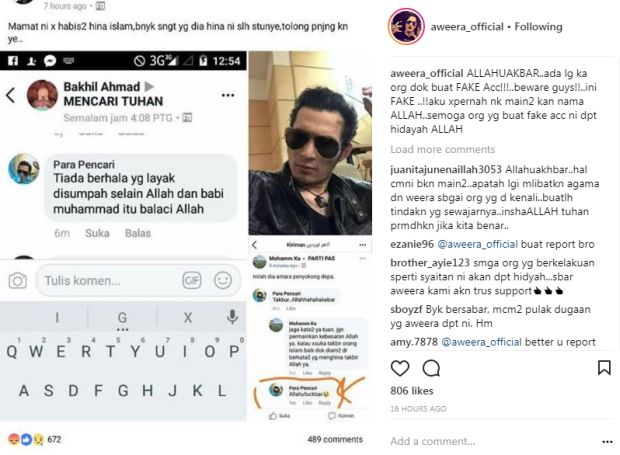Open the smiley emoji picker
Image resolution: width=620 pixels, height=455 pixels.
pyautogui.click(x=223, y=280)
